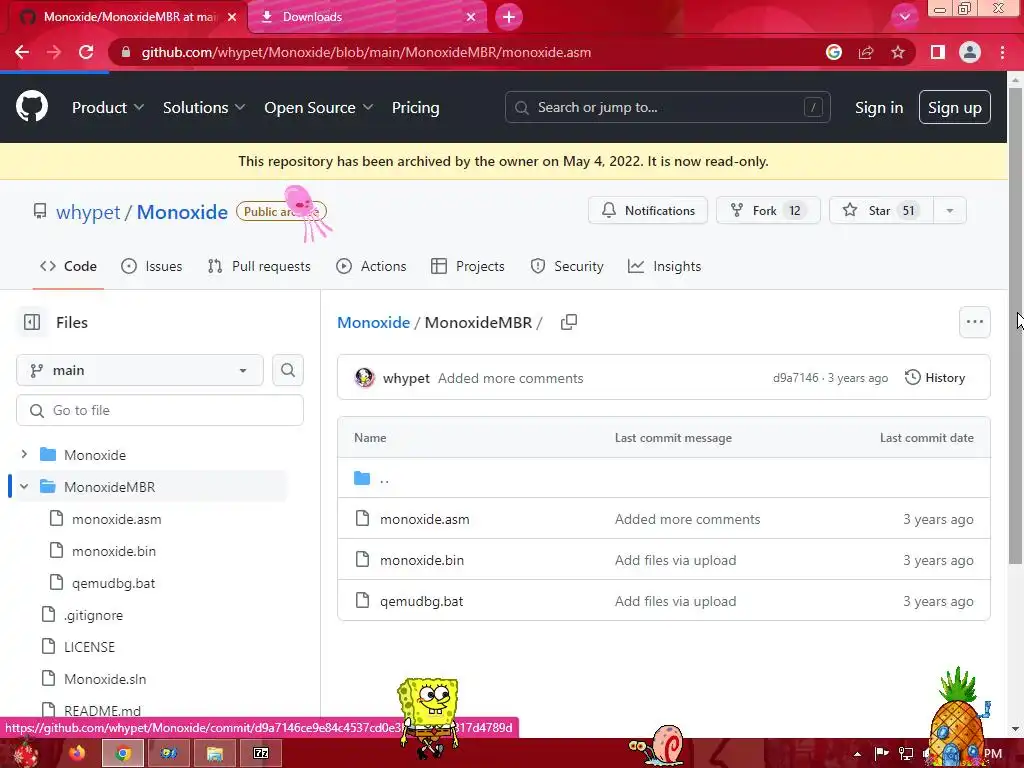Screen dimensions: 1024x768
Task: Open the Star lists dropdown arrow
Action: pyautogui.click(x=950, y=210)
